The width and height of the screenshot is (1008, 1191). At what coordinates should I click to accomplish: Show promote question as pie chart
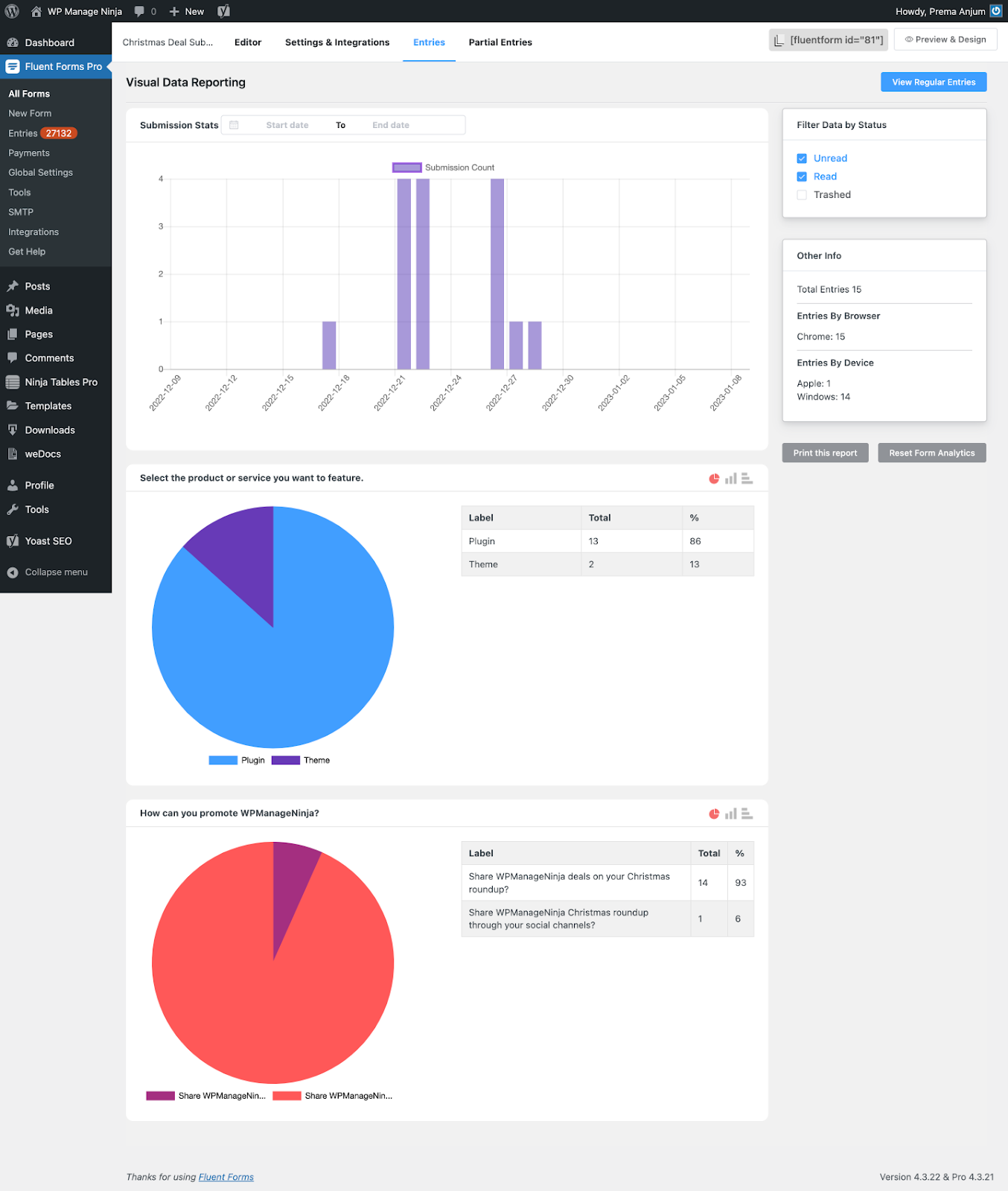coord(714,814)
